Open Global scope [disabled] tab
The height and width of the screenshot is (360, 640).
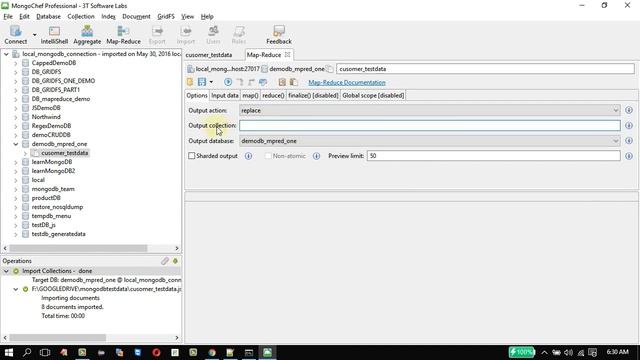coord(373,95)
